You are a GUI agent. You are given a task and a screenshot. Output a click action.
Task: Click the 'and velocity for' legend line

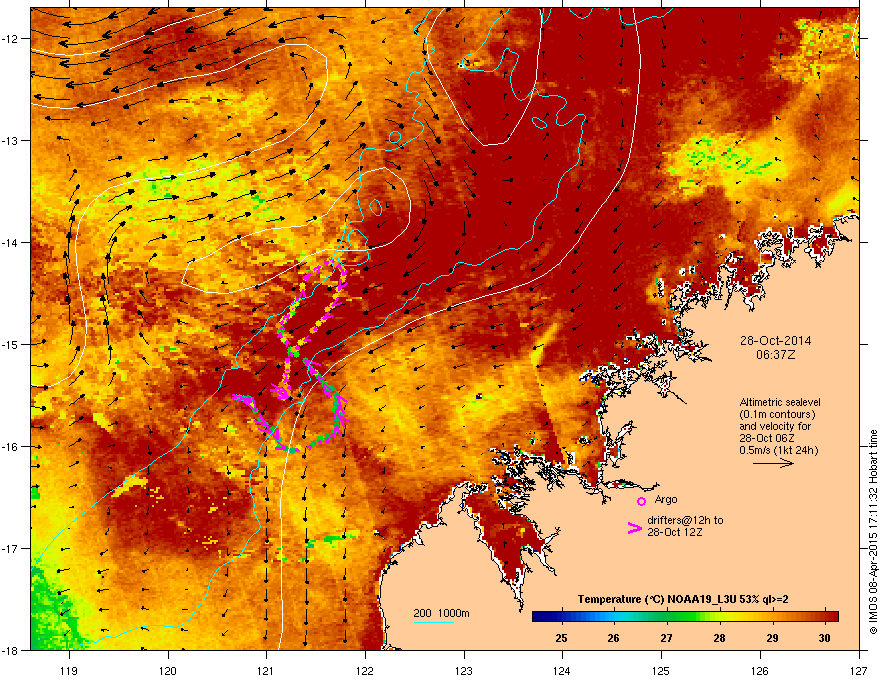click(775, 426)
